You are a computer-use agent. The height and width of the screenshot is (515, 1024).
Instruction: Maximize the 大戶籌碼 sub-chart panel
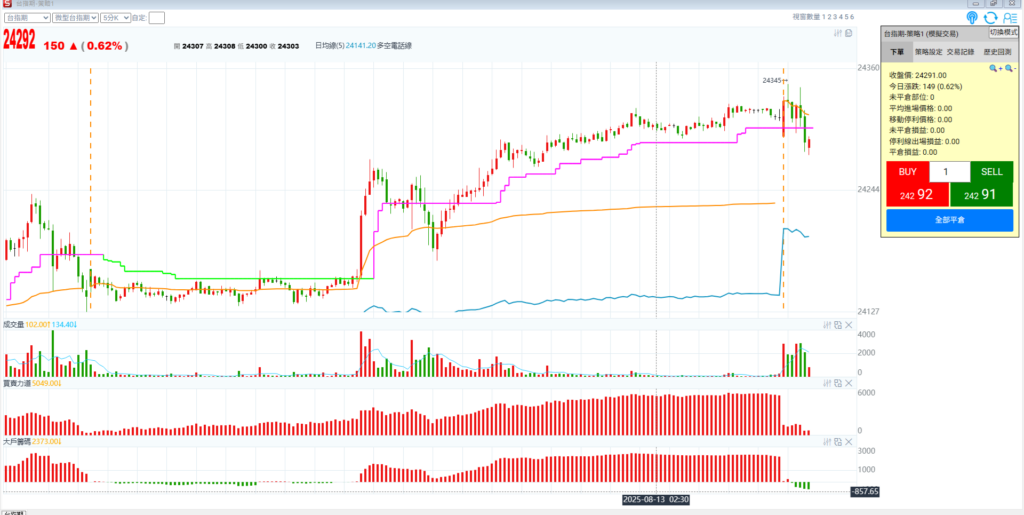coord(838,440)
